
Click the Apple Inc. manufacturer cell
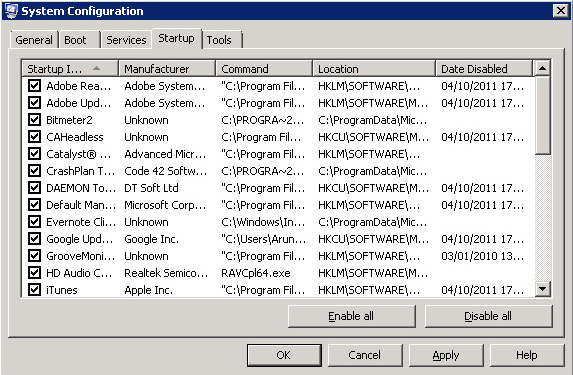tap(148, 290)
